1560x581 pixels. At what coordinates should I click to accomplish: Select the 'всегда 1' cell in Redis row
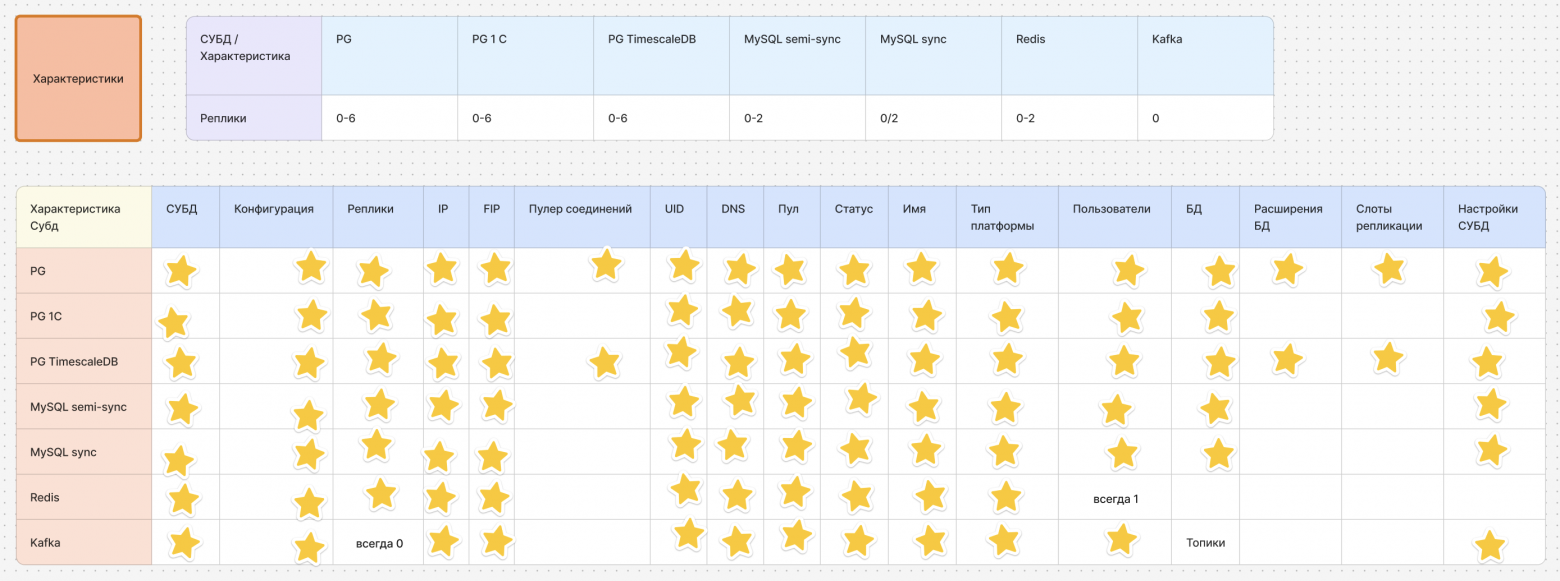click(x=1115, y=497)
